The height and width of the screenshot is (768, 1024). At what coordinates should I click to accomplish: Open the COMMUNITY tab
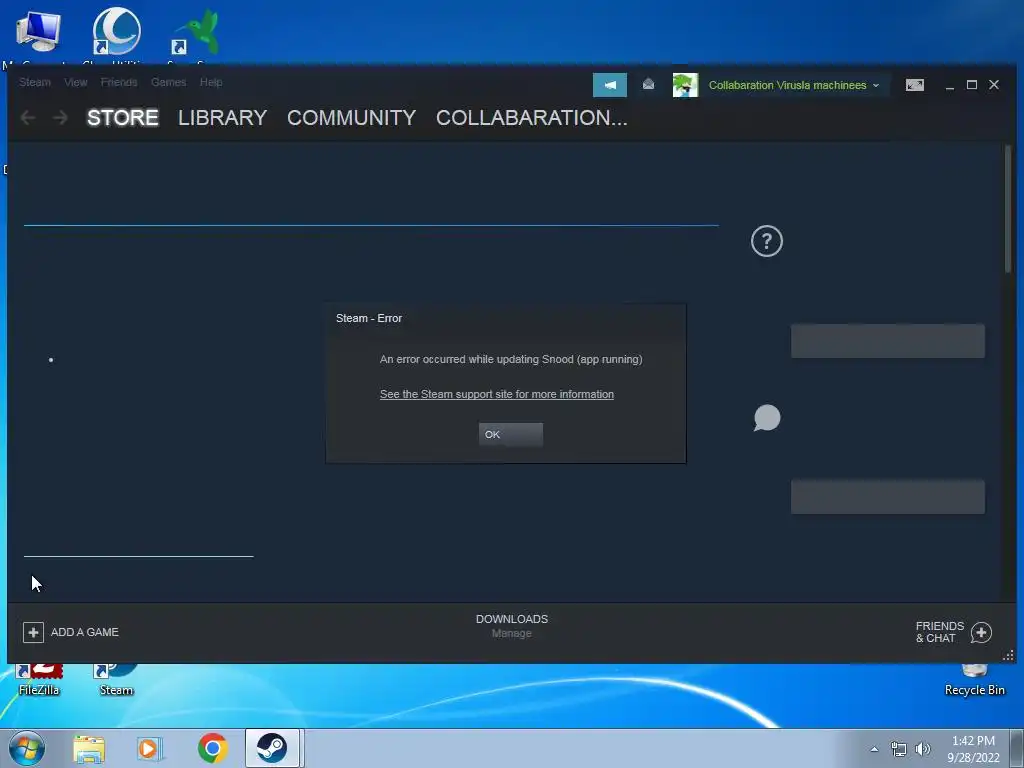(351, 118)
